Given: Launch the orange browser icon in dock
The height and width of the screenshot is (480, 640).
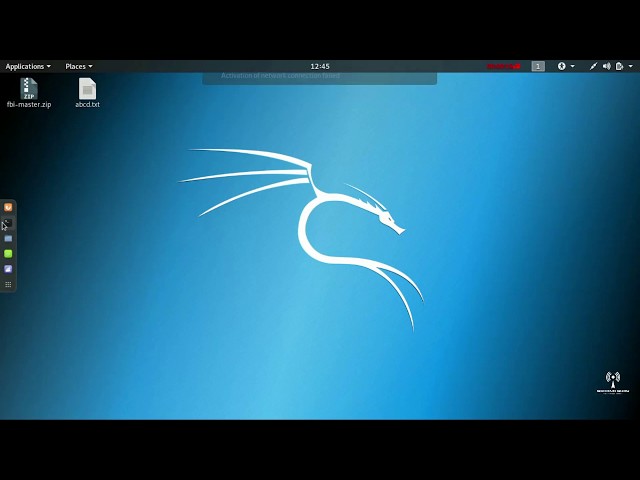Looking at the screenshot, I should click(x=8, y=207).
